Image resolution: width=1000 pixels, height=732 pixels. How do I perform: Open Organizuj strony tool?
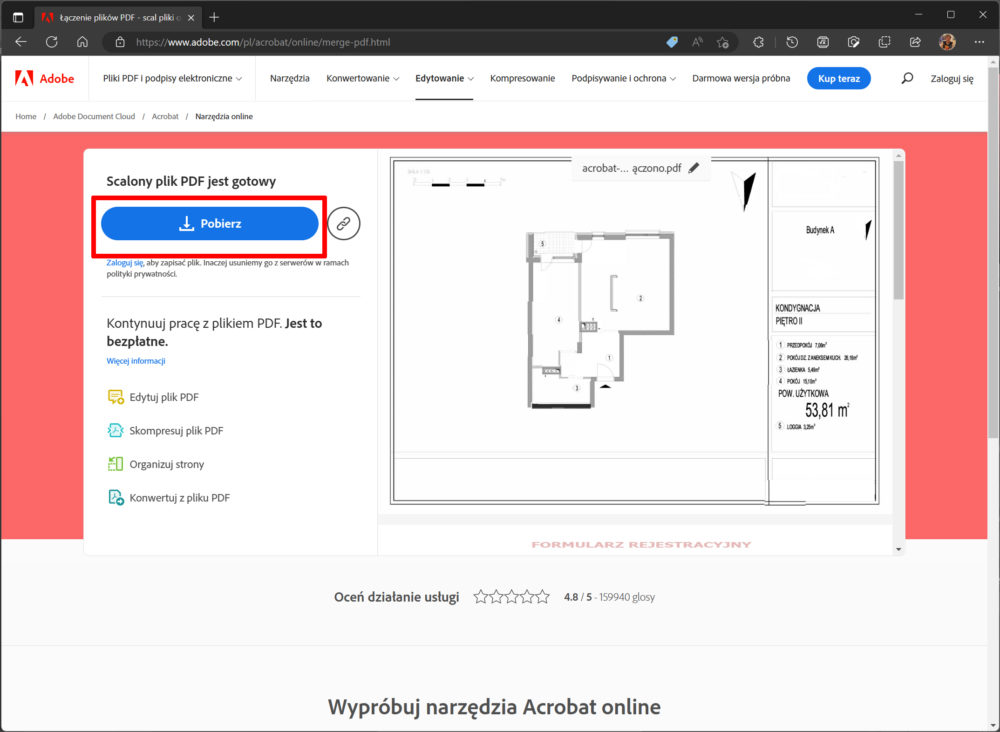156,464
